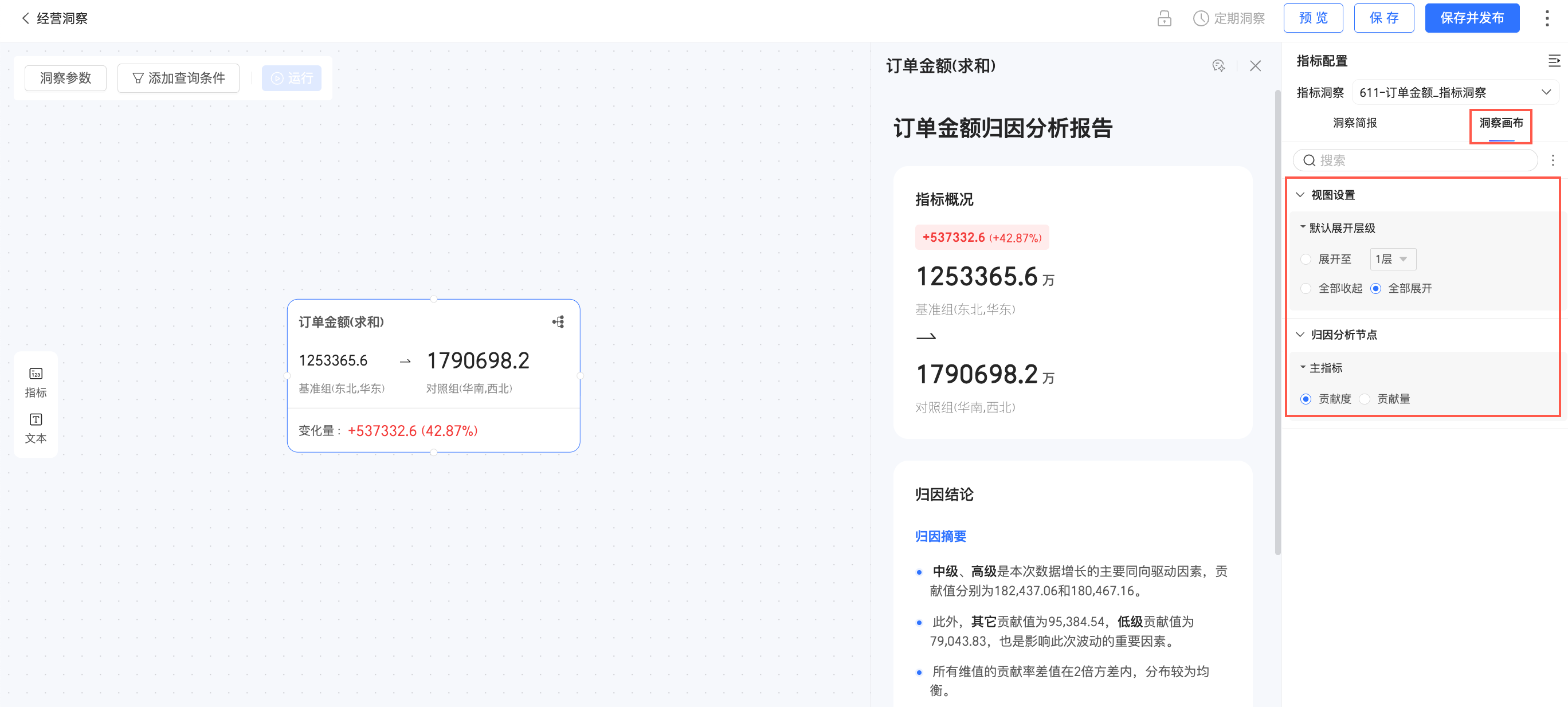Click the 搜索 search field
The width and height of the screenshot is (1568, 707).
(x=1415, y=160)
